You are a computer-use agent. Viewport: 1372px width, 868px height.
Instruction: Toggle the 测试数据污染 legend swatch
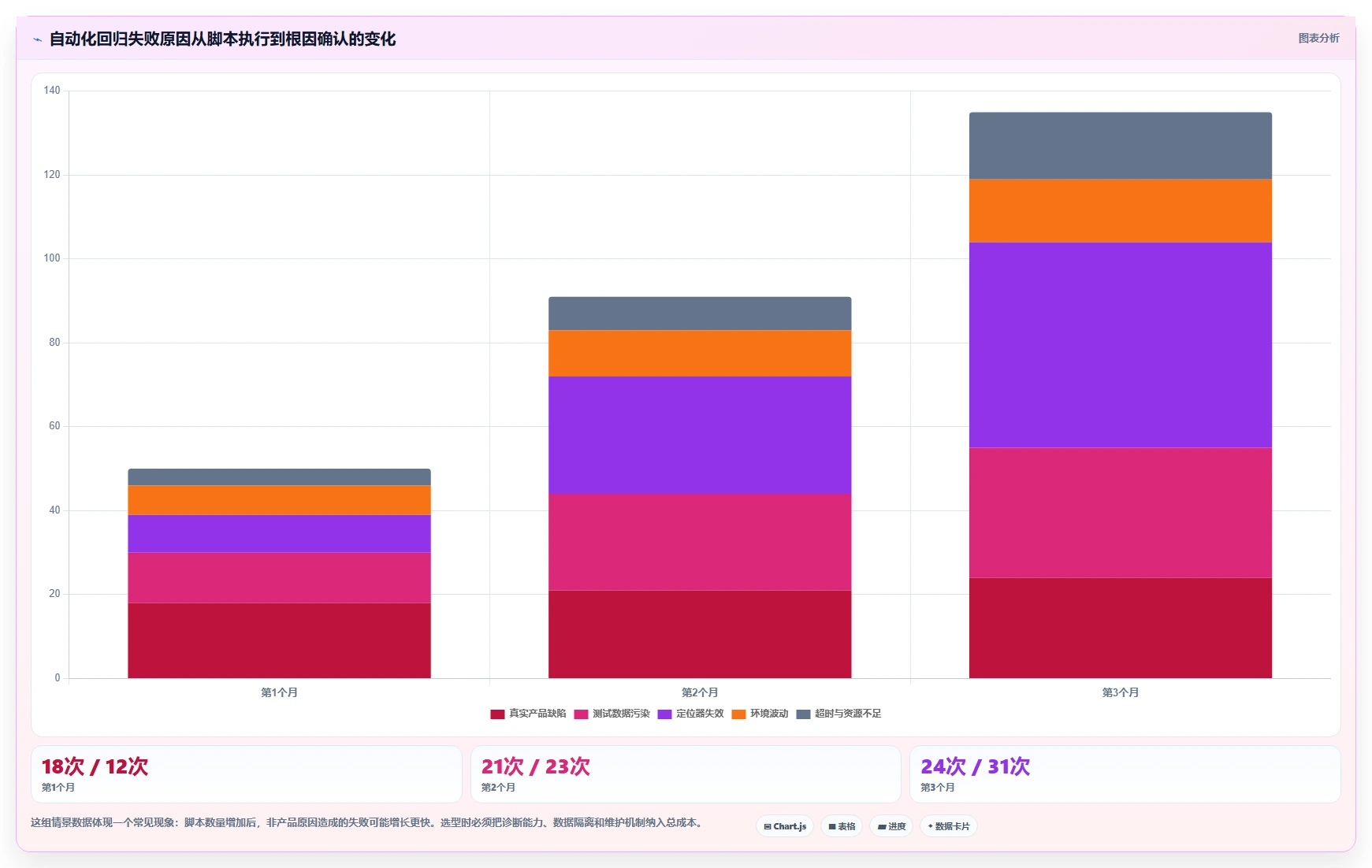(x=581, y=714)
